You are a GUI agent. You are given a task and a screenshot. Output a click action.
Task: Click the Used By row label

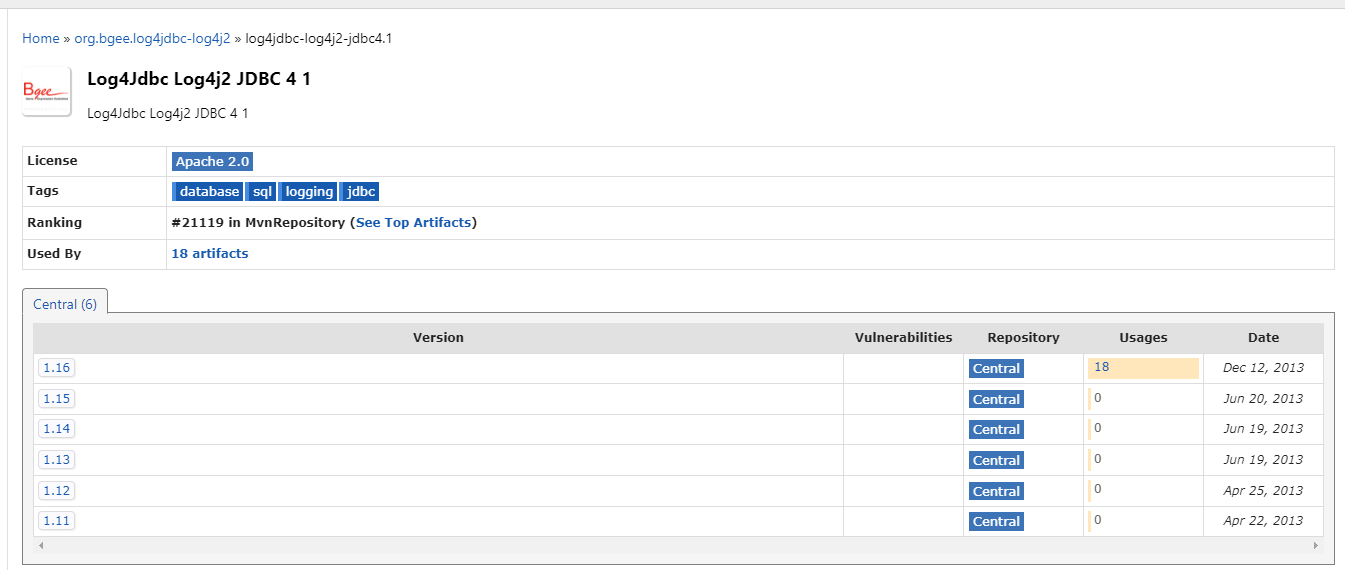[54, 253]
